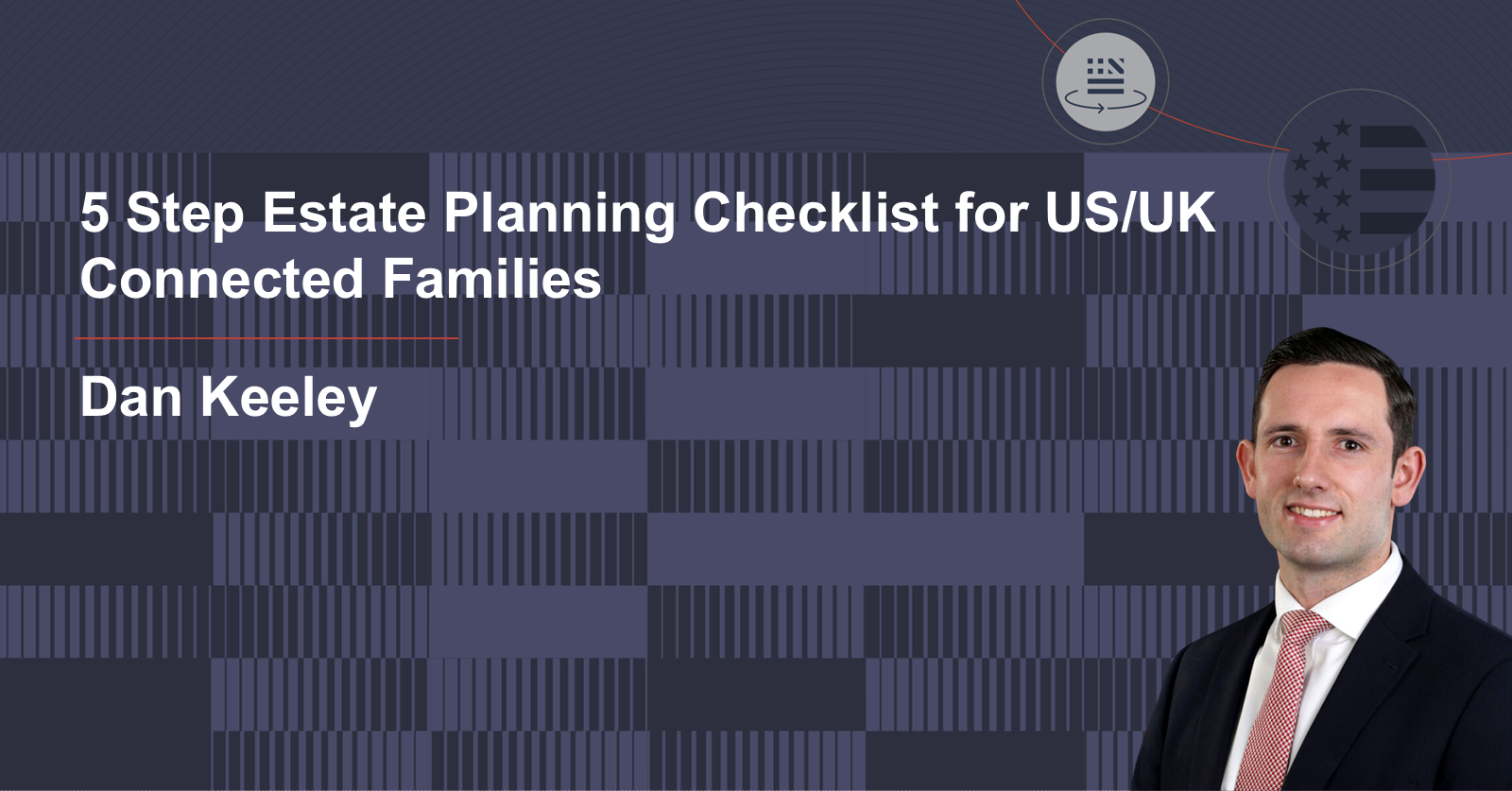Click the rotating arrow under the small flag

click(1105, 101)
